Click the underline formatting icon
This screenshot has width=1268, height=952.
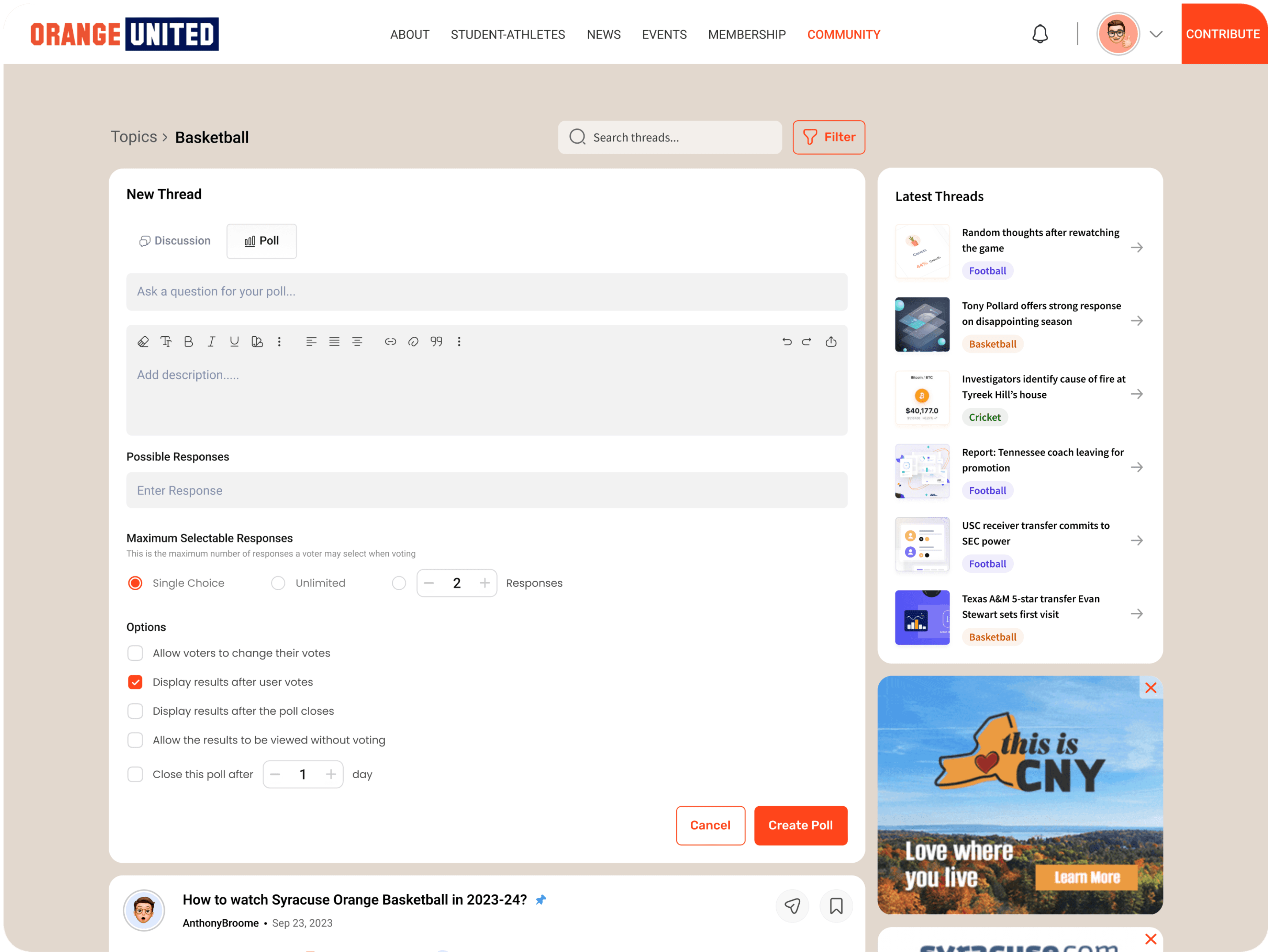[234, 341]
